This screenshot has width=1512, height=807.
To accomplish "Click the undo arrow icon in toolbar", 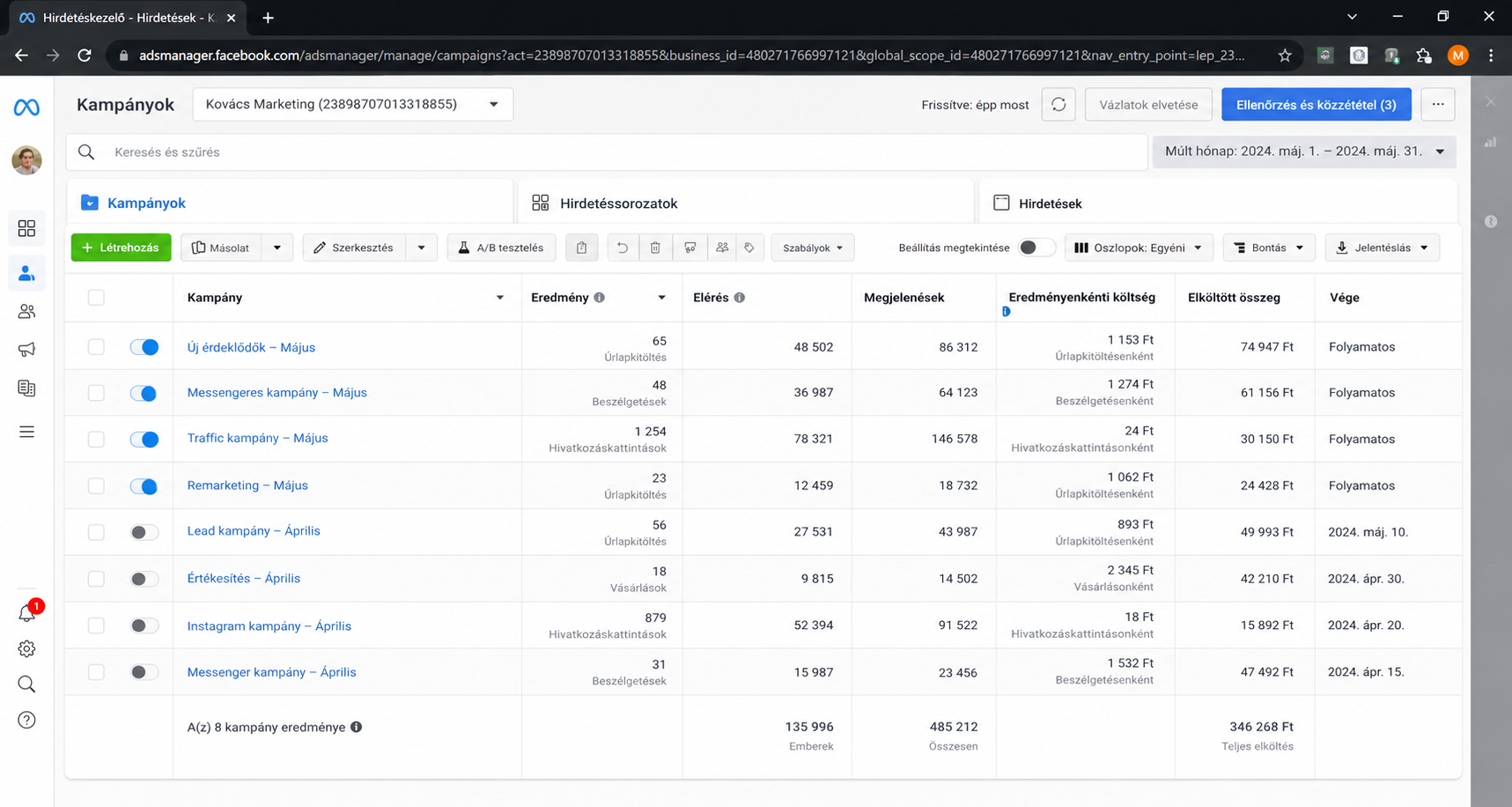I will pyautogui.click(x=623, y=248).
